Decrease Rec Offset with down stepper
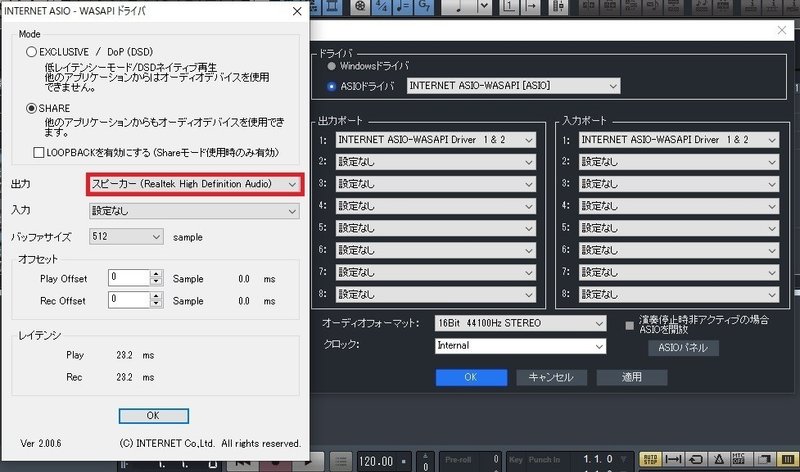This screenshot has width=800, height=472. 157,304
